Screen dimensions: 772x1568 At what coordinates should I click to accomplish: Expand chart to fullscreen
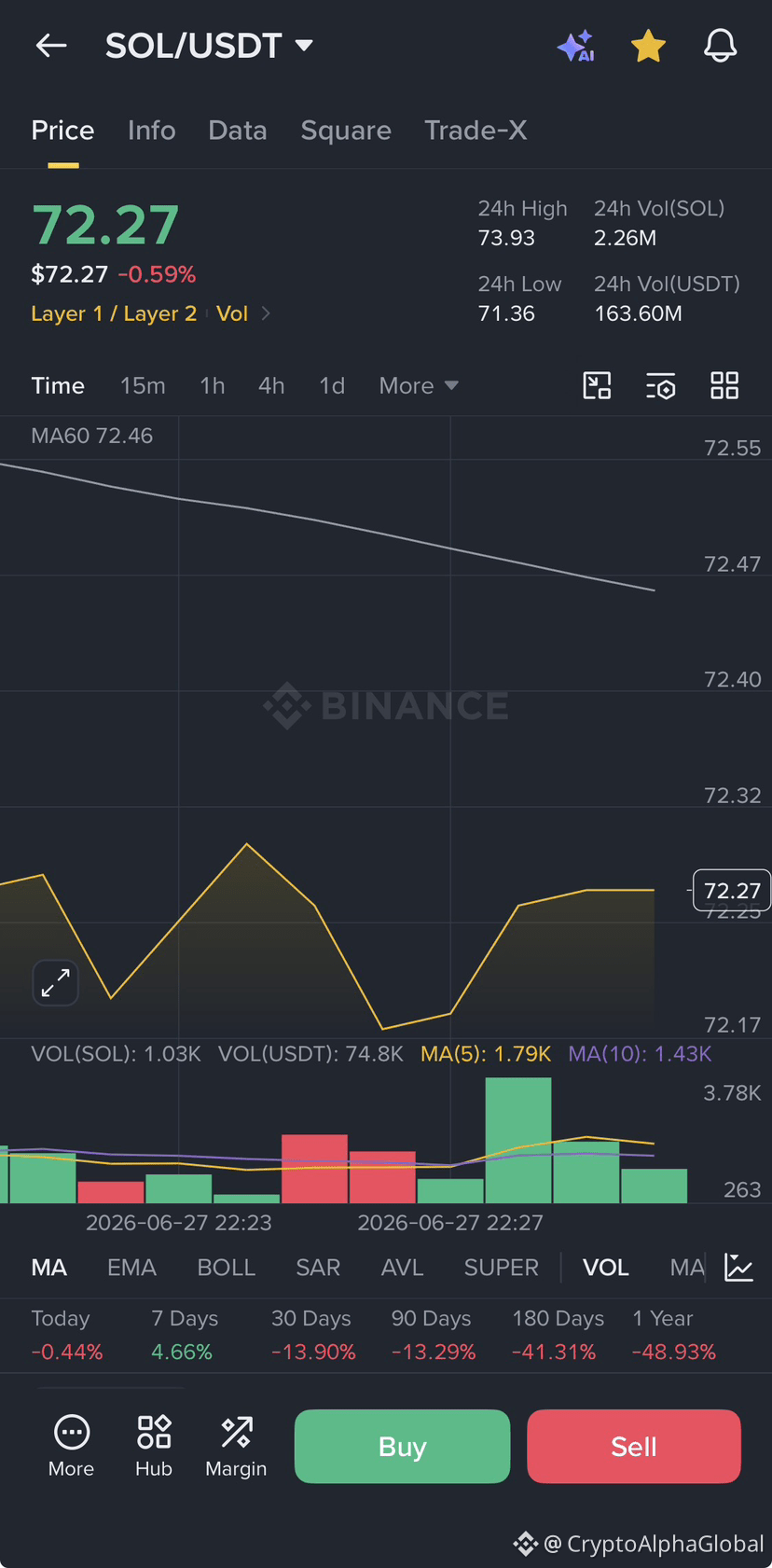click(x=56, y=982)
